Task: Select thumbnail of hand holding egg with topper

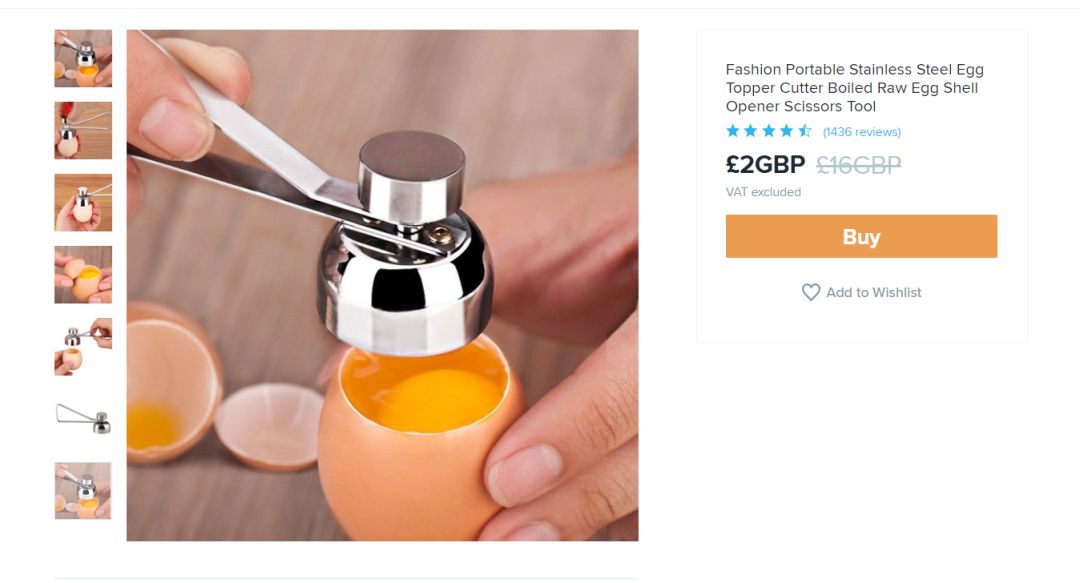Action: click(x=83, y=203)
